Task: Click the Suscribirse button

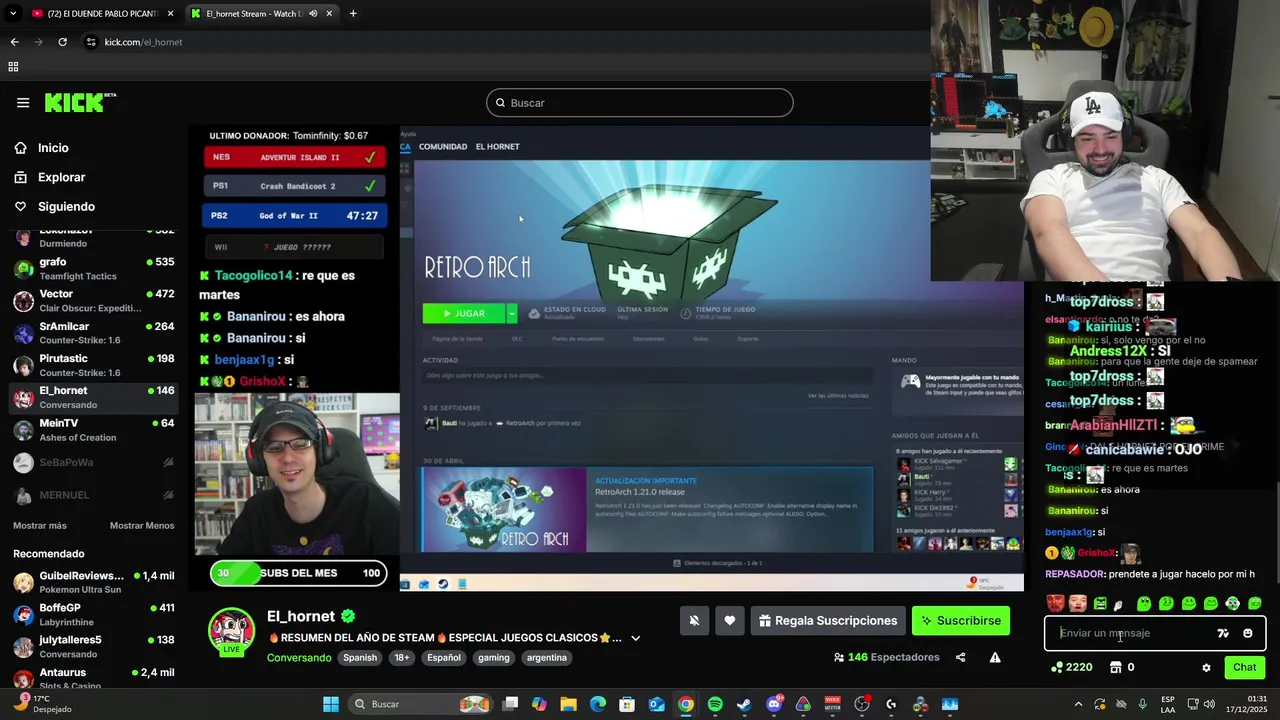Action: click(x=961, y=621)
